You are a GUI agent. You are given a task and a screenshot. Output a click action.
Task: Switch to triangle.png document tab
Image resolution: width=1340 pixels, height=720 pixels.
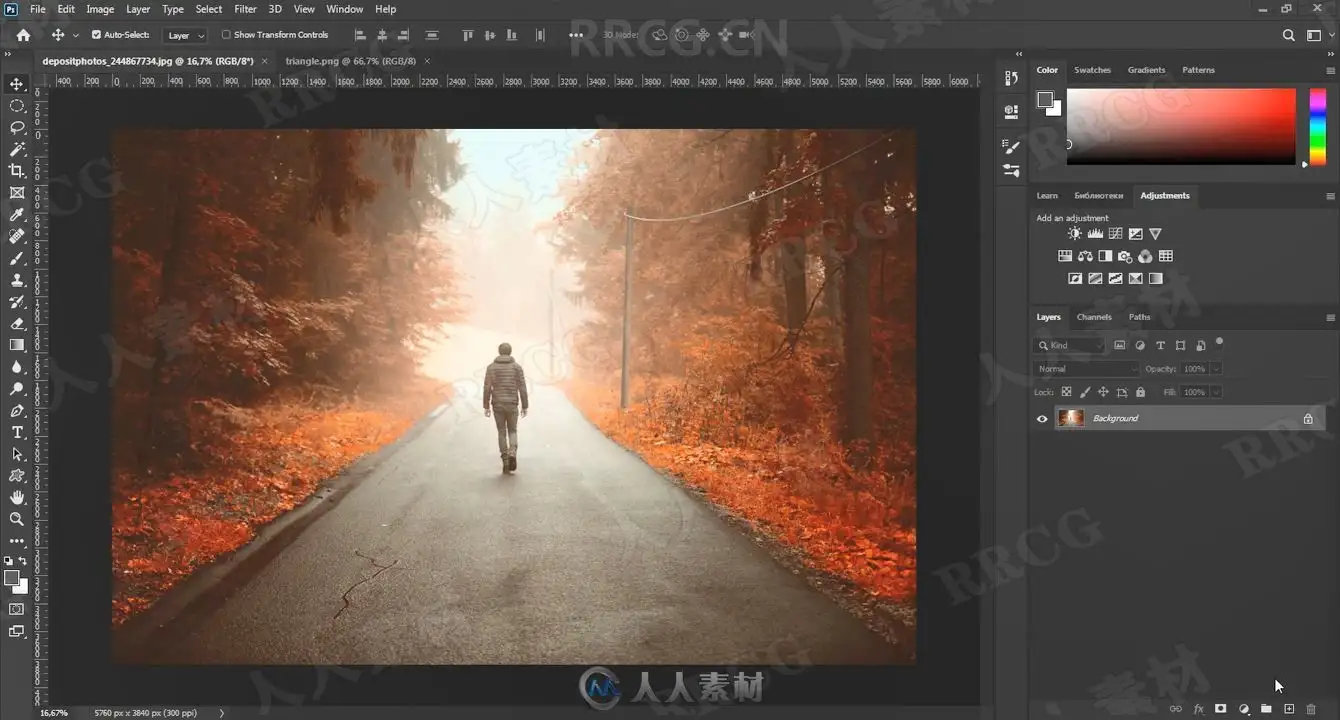click(x=350, y=61)
